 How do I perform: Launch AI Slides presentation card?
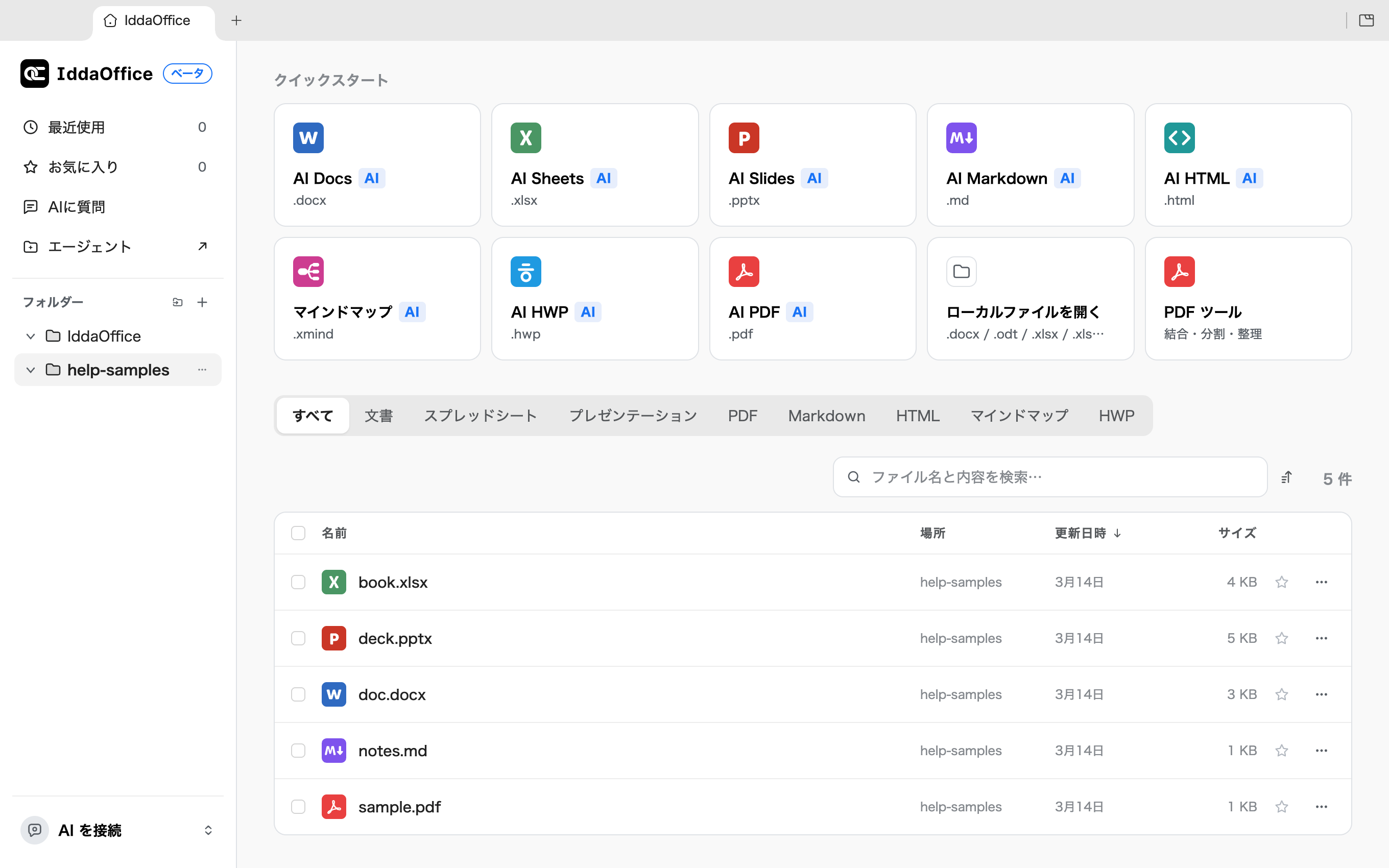(813, 165)
